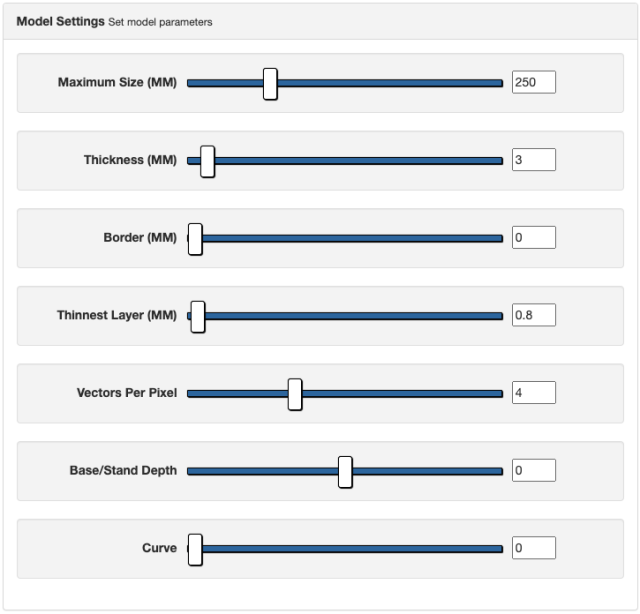The width and height of the screenshot is (640, 614).
Task: Click the Vectors Per Pixel value field
Action: click(533, 393)
